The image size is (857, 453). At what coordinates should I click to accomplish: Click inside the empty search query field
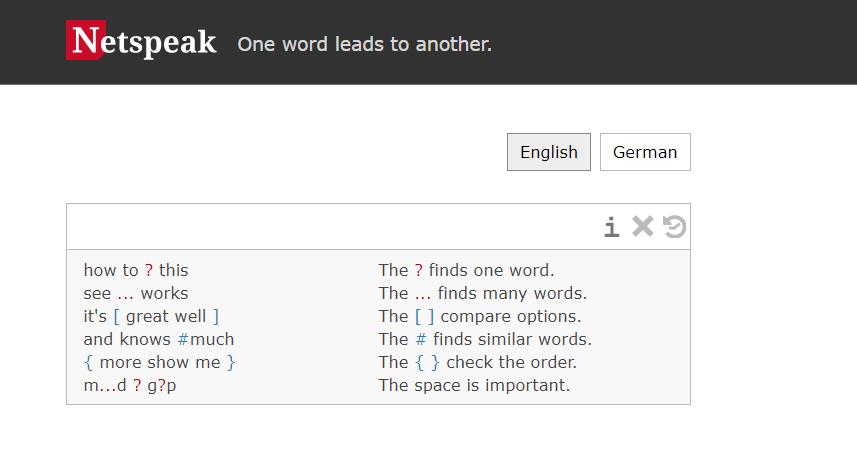pyautogui.click(x=330, y=227)
